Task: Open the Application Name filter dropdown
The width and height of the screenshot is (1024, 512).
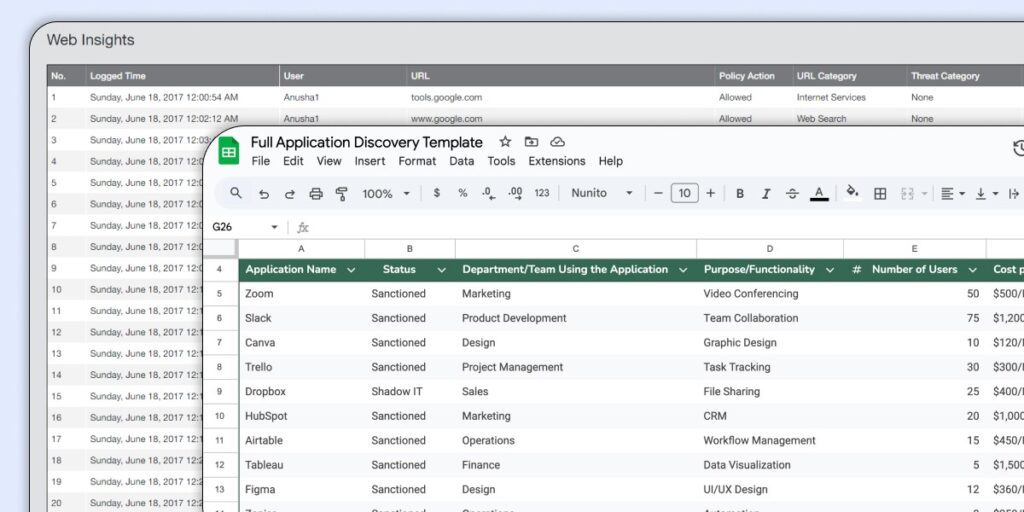Action: (351, 270)
